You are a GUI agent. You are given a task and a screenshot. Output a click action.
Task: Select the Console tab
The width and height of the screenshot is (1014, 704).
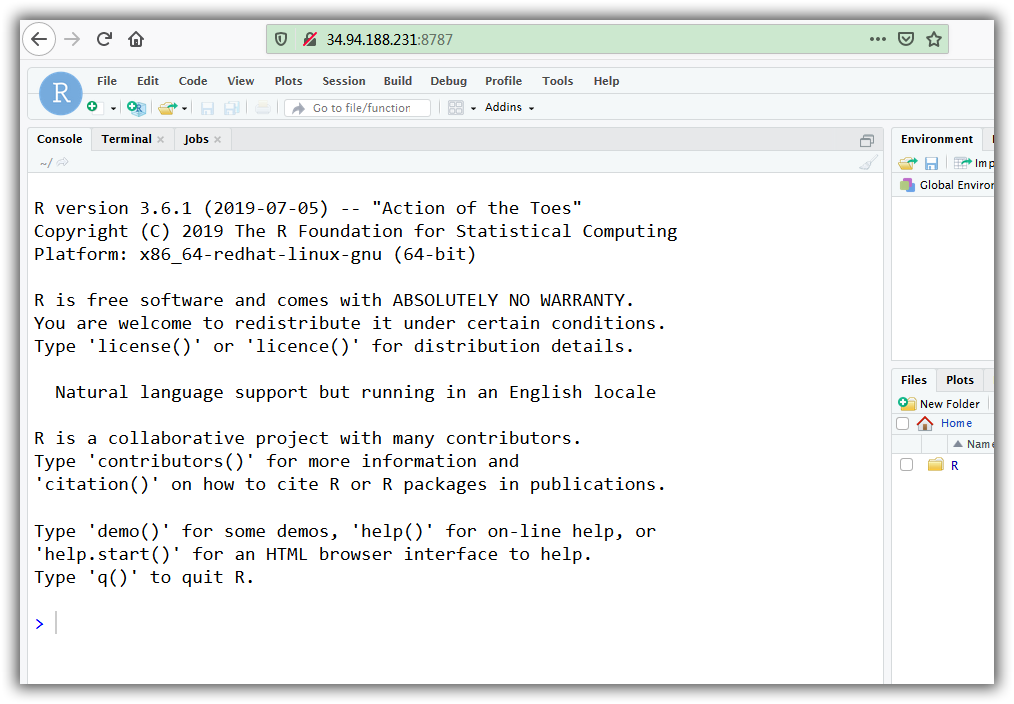tap(59, 139)
